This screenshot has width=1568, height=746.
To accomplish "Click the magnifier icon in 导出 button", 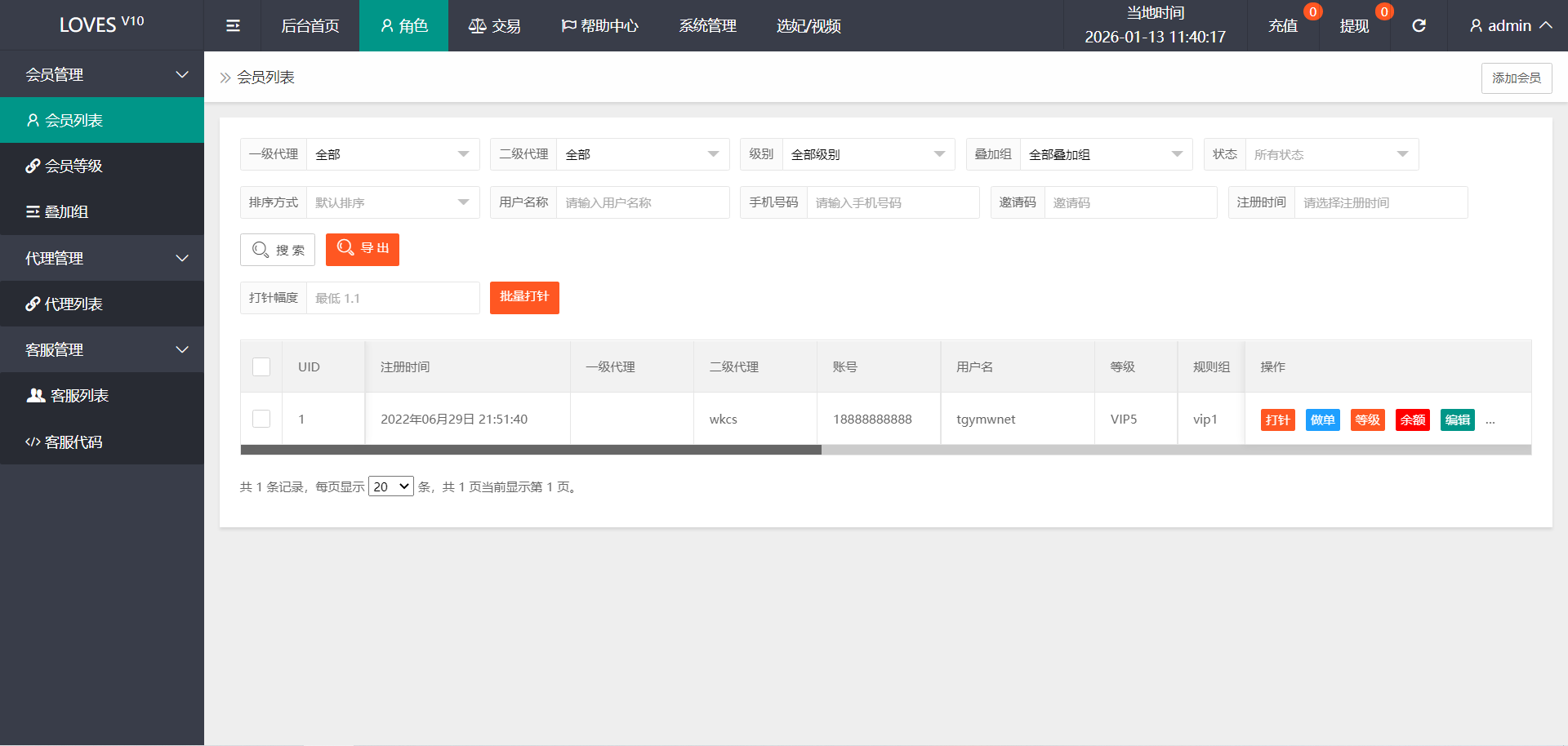I will pos(345,248).
